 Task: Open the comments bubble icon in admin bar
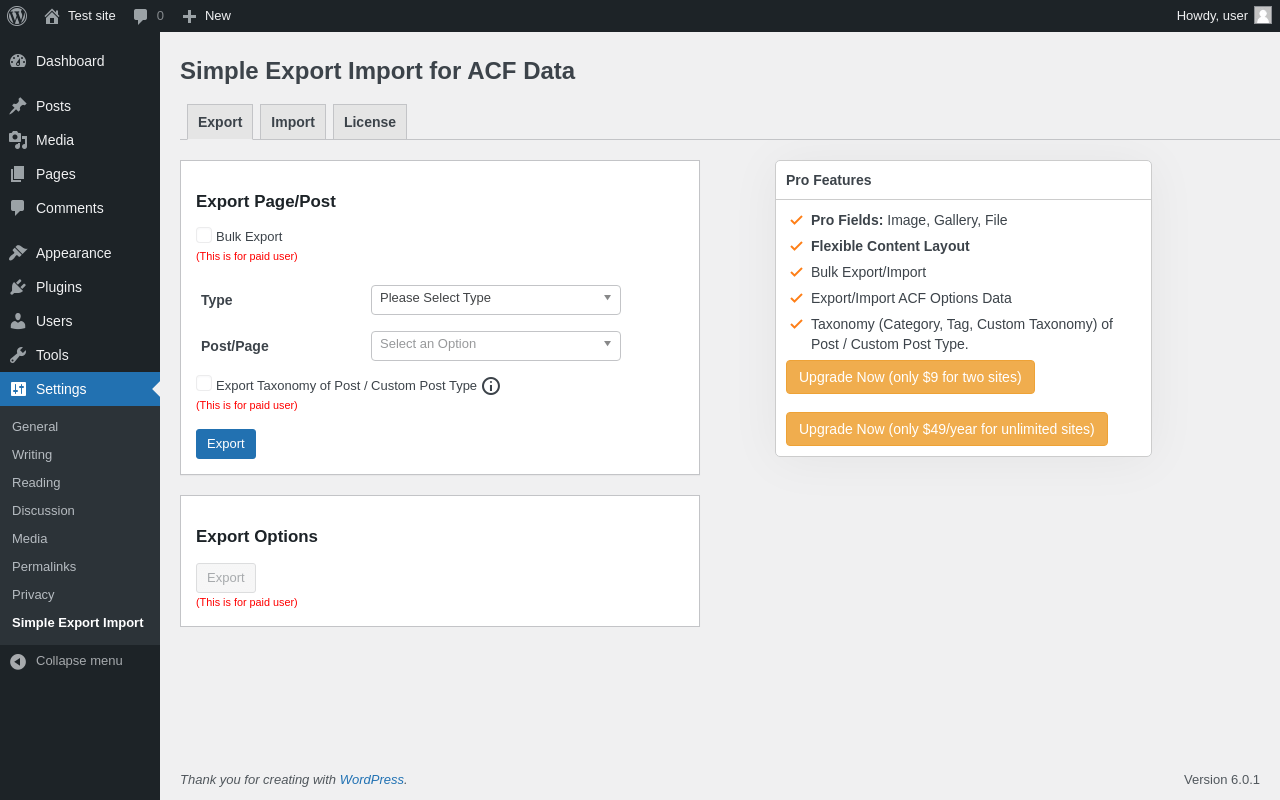click(x=141, y=16)
